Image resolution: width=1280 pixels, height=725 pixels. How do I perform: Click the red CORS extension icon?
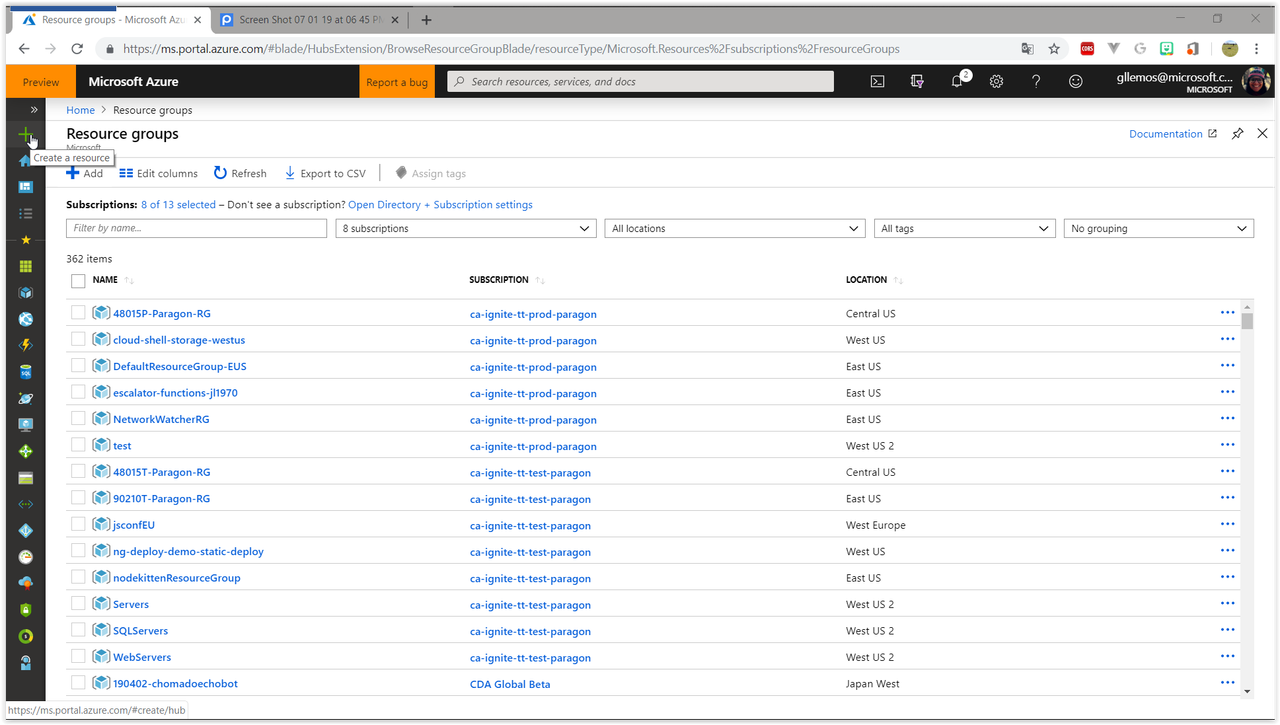tap(1087, 48)
